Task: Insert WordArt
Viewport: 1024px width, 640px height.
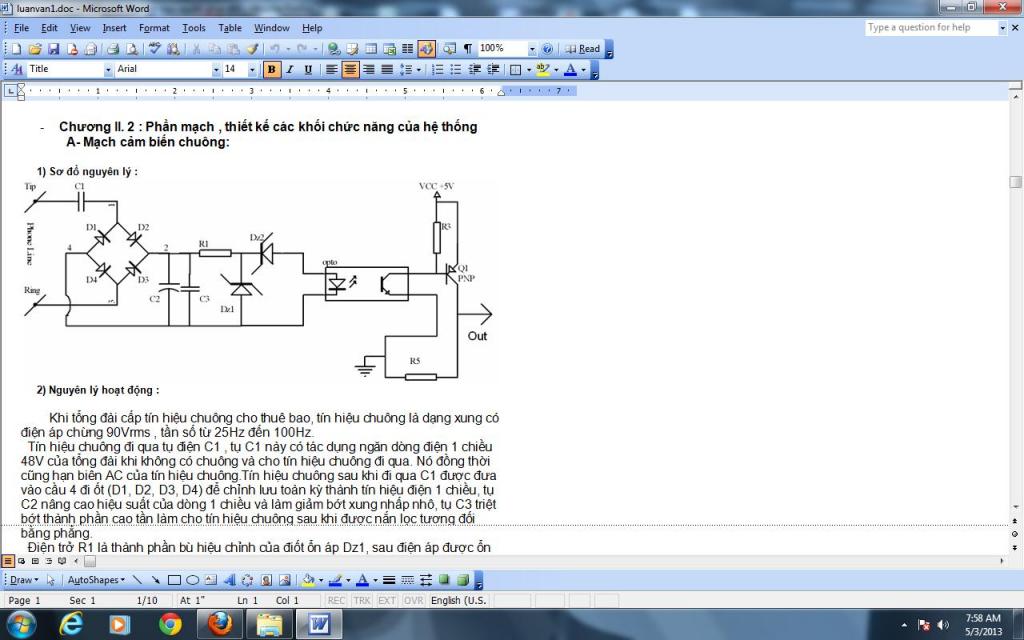Action: tap(230, 580)
